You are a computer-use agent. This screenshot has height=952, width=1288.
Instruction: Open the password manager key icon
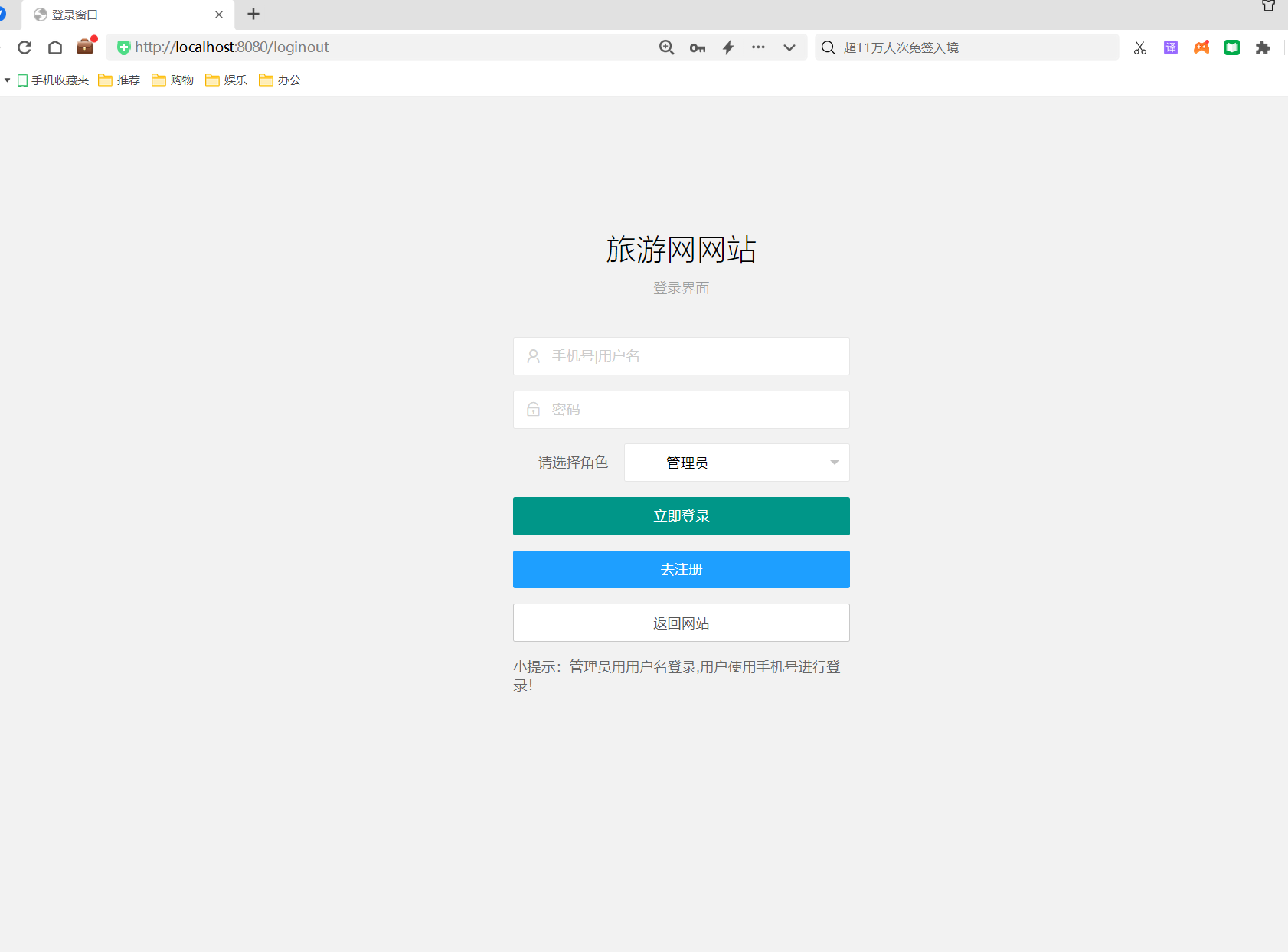pyautogui.click(x=698, y=47)
